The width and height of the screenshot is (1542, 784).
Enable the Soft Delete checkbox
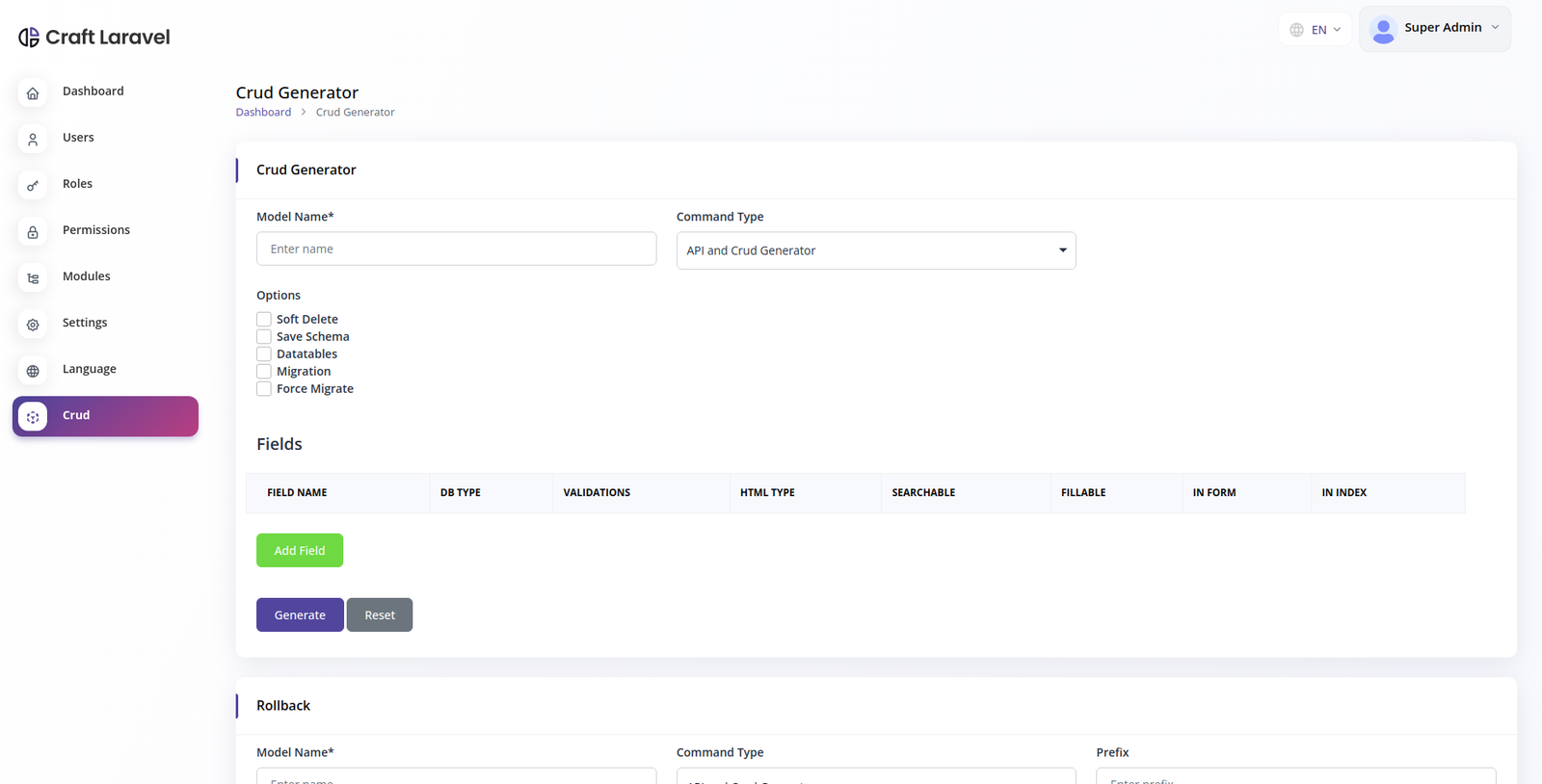click(264, 320)
